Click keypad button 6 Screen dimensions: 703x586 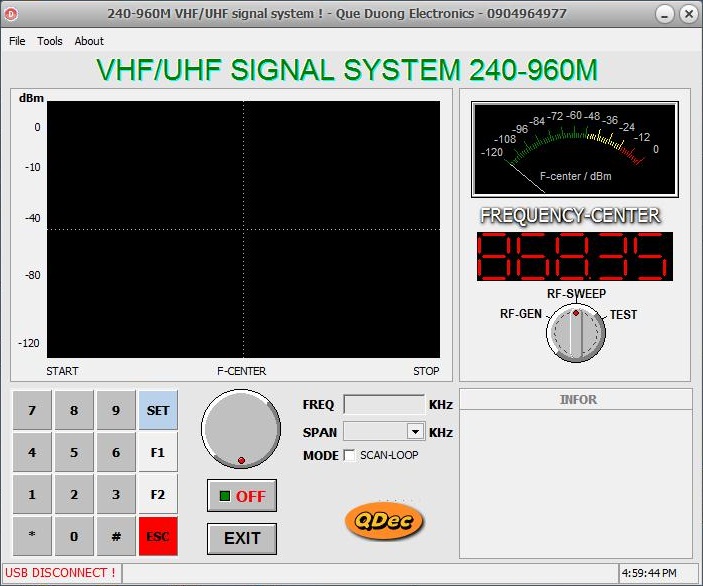pos(116,452)
